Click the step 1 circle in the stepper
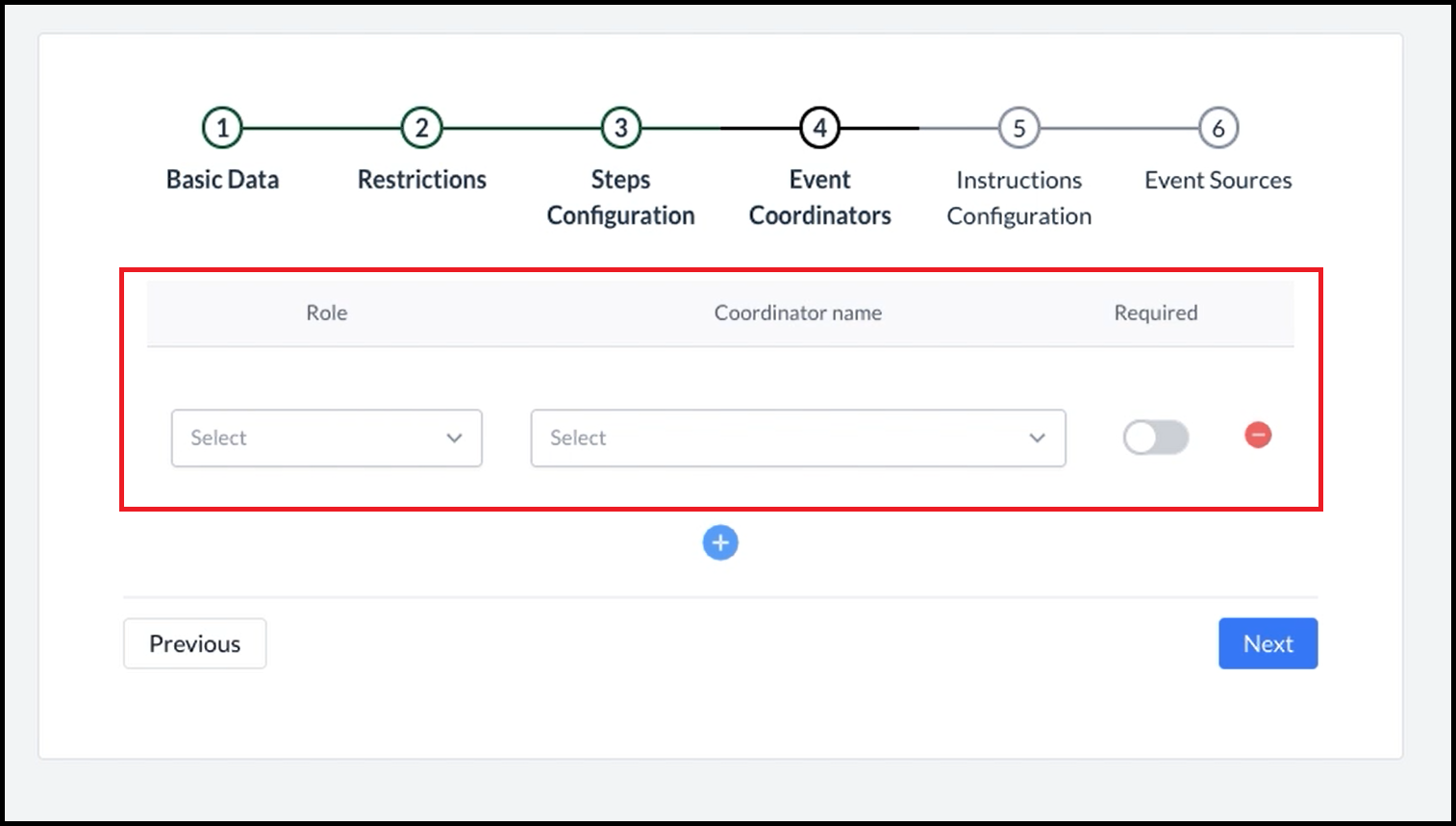1456x826 pixels. (x=222, y=128)
